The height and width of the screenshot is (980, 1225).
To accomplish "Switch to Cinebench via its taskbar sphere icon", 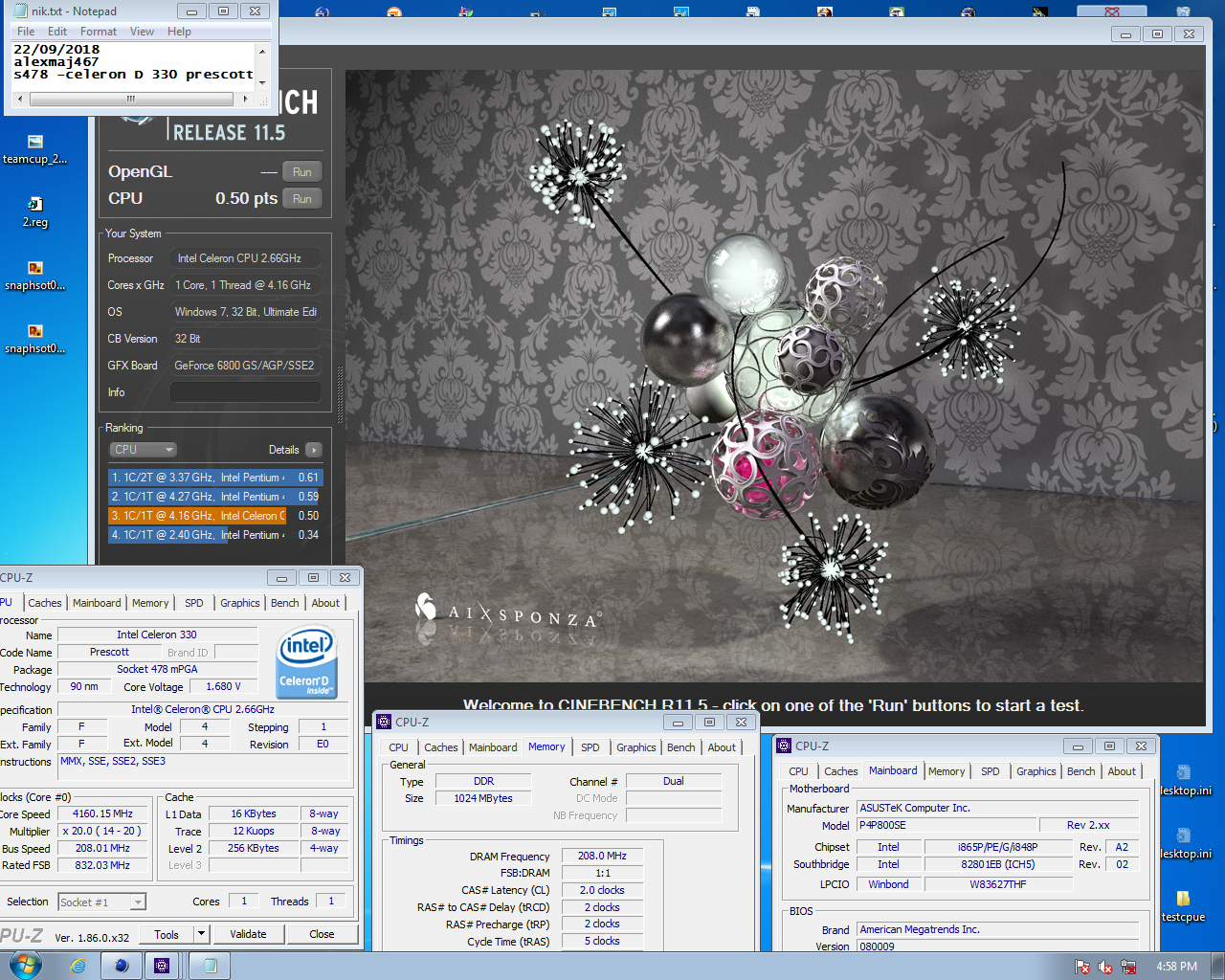I will 121,966.
